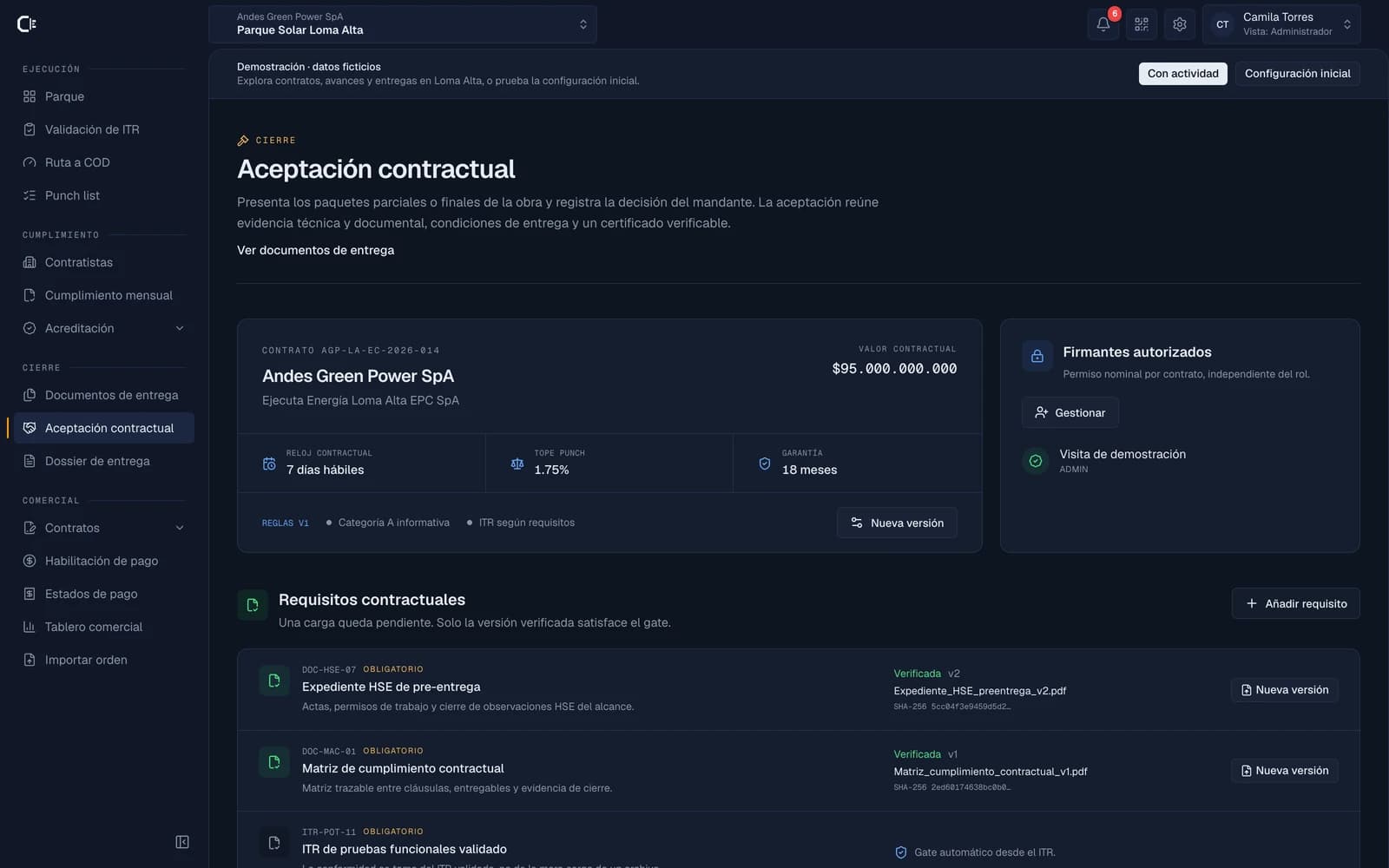
Task: Open the project selector Parque Solar Loma Alta
Action: point(403,24)
